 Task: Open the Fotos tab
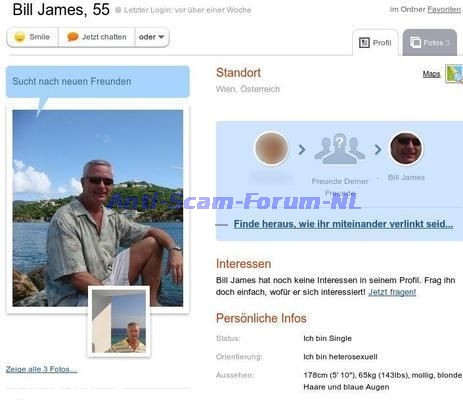click(x=430, y=43)
